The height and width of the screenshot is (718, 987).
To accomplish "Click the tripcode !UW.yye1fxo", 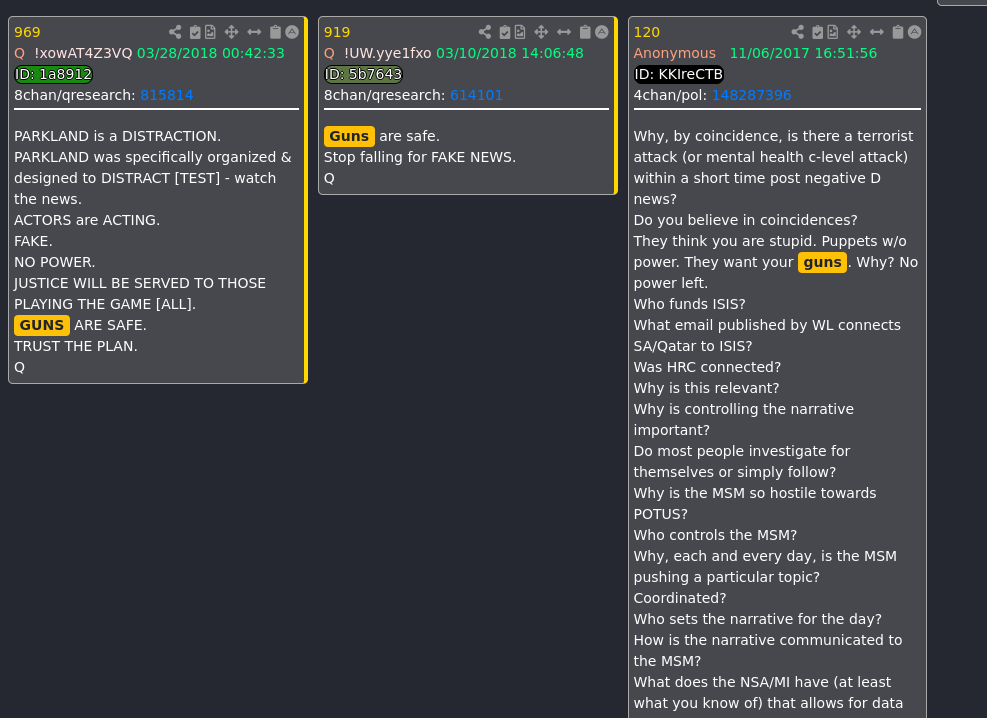I will point(388,53).
